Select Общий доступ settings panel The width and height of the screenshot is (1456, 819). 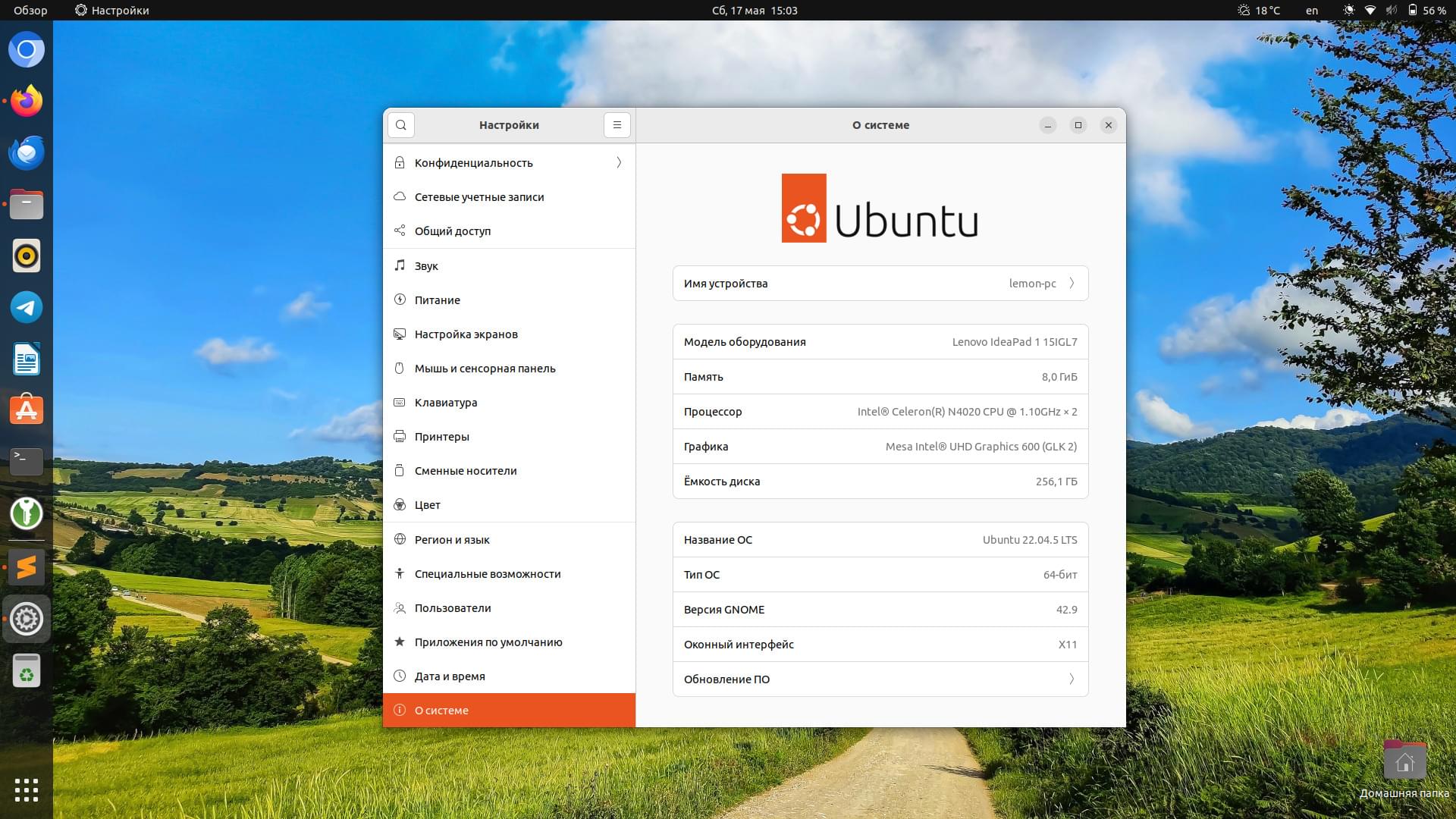click(x=509, y=231)
